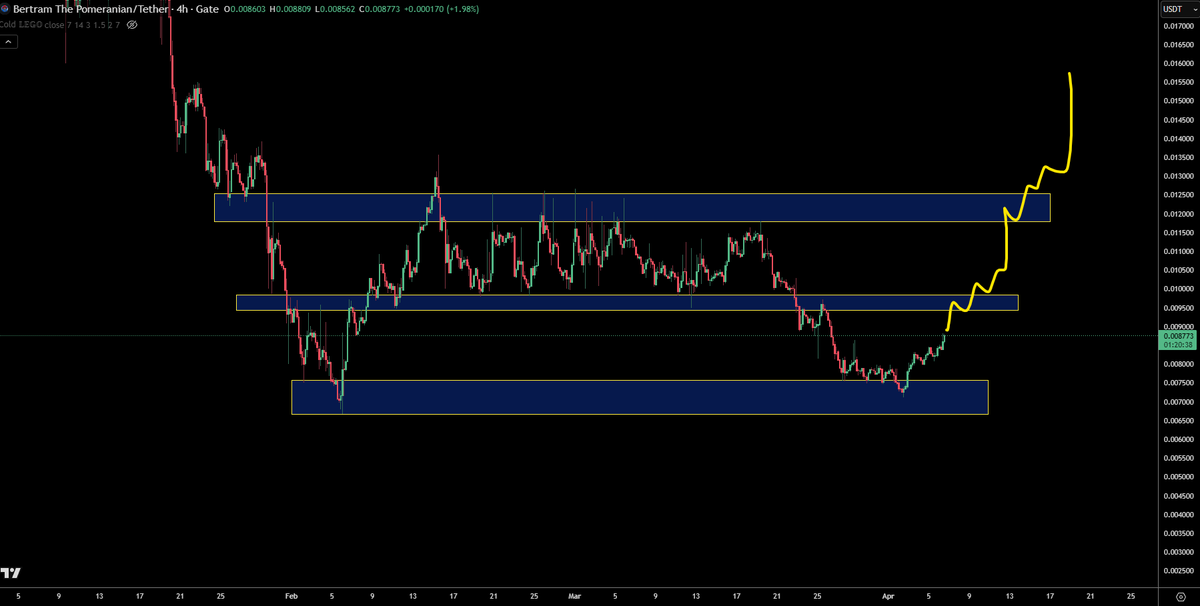
Task: Open symbol search via Bertram The Pomeranian/Tether title
Action: click(92, 8)
